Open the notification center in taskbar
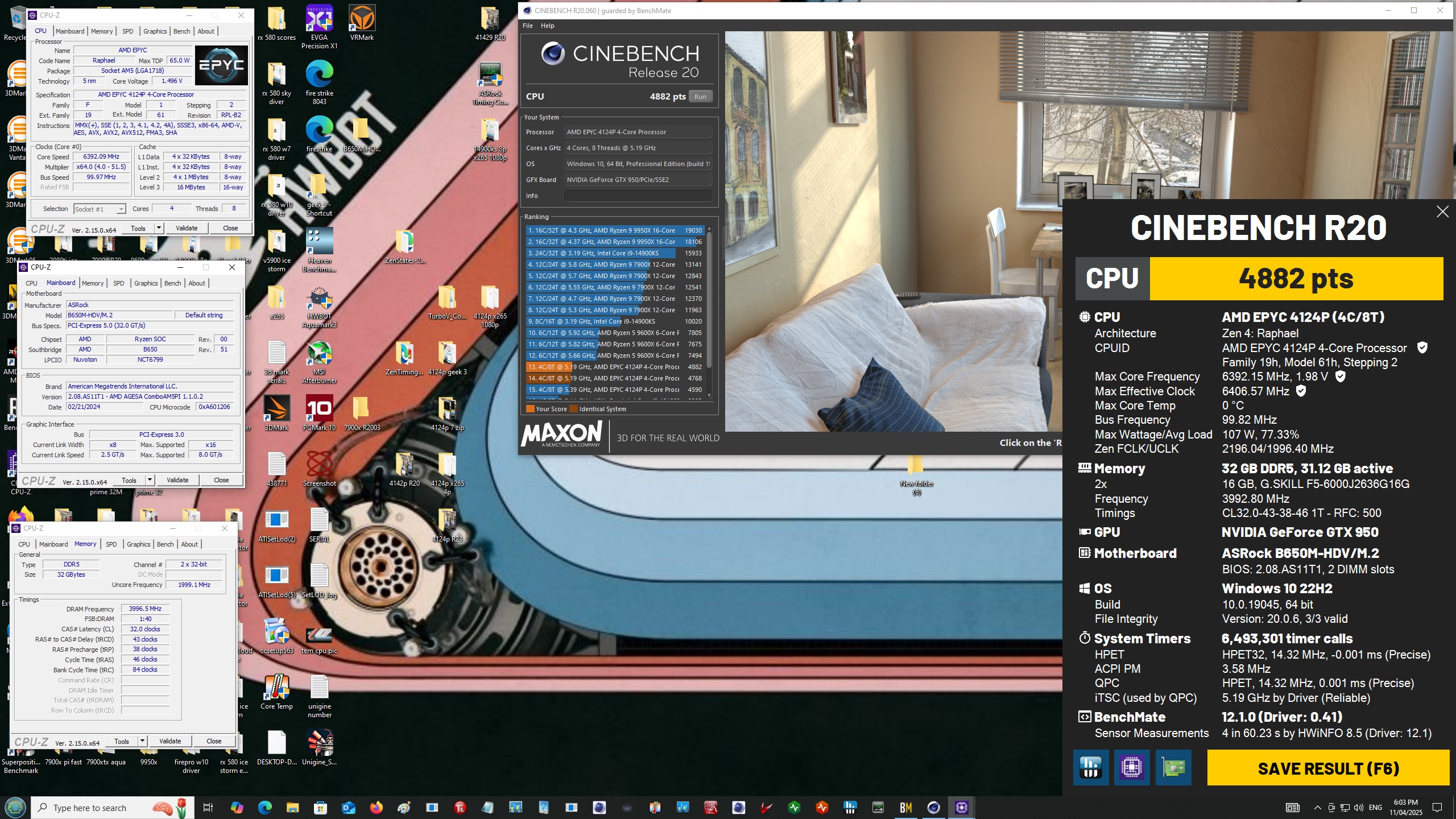Screen dimensions: 1456x819 1437,808
